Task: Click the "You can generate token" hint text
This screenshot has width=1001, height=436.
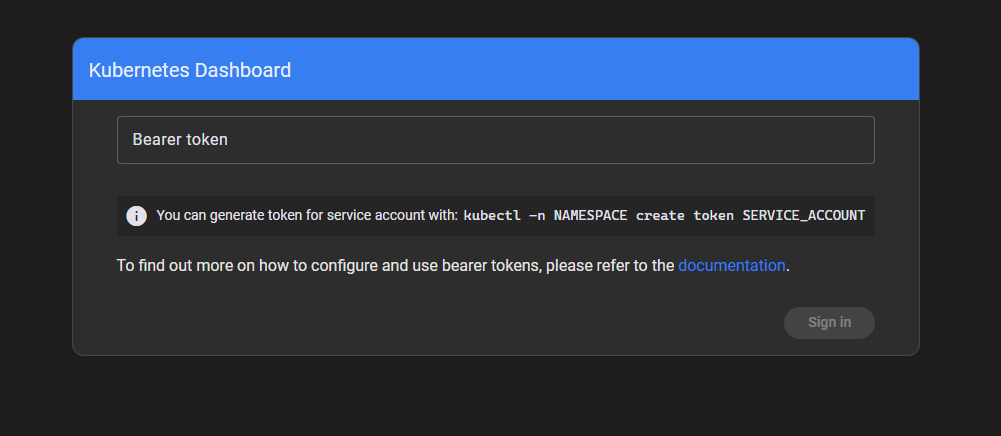Action: click(x=308, y=216)
